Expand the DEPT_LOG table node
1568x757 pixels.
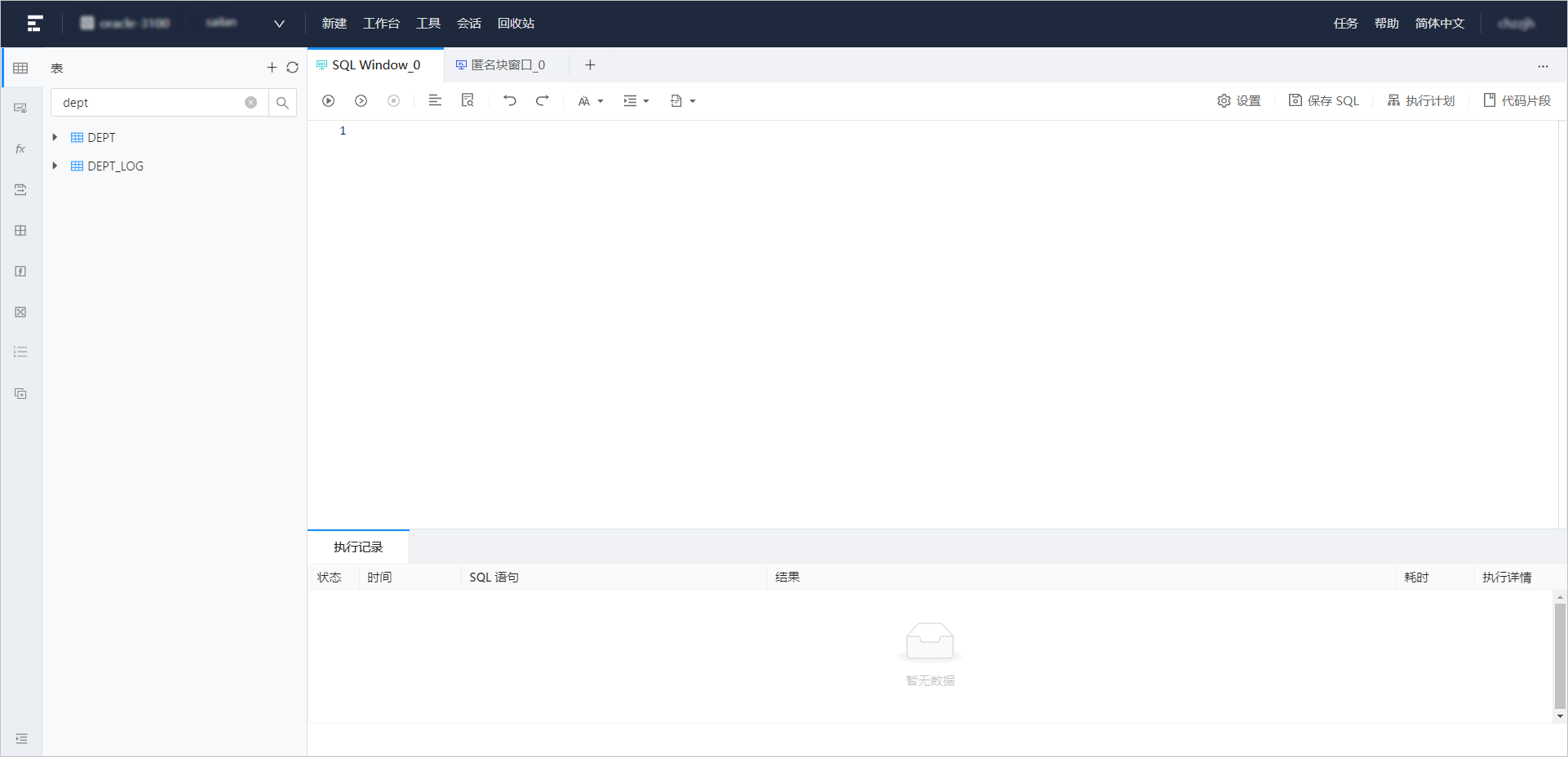tap(55, 166)
